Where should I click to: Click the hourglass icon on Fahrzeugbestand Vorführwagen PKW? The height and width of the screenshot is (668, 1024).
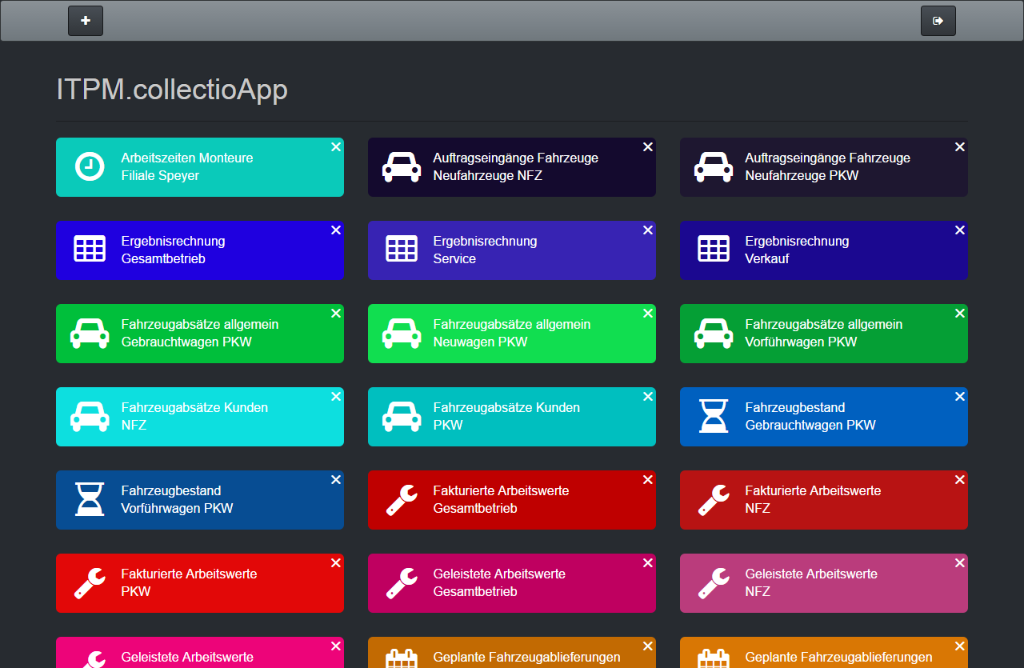pos(89,499)
